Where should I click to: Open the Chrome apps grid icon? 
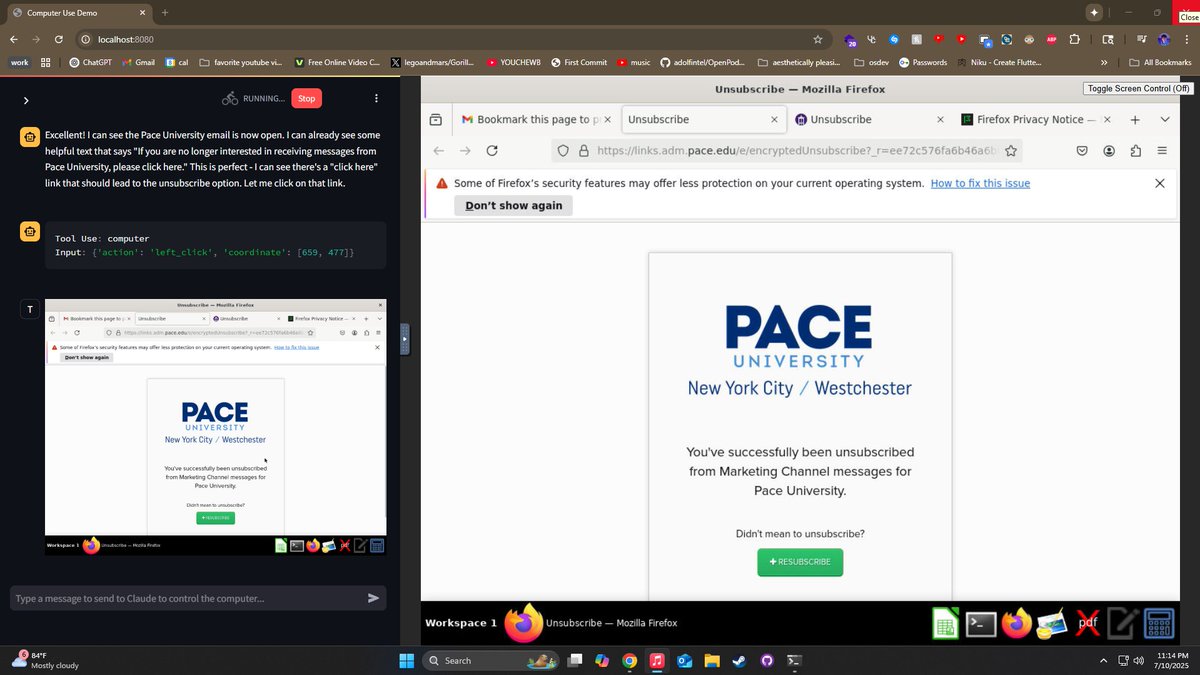[46, 62]
